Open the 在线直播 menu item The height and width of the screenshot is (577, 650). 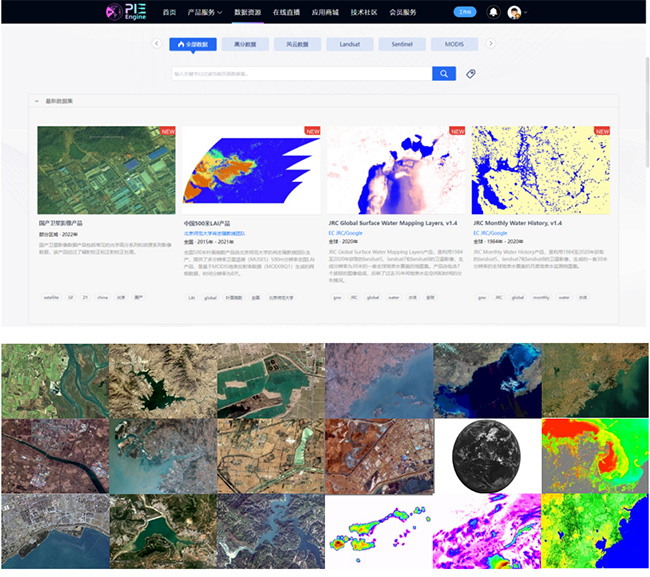tap(286, 12)
